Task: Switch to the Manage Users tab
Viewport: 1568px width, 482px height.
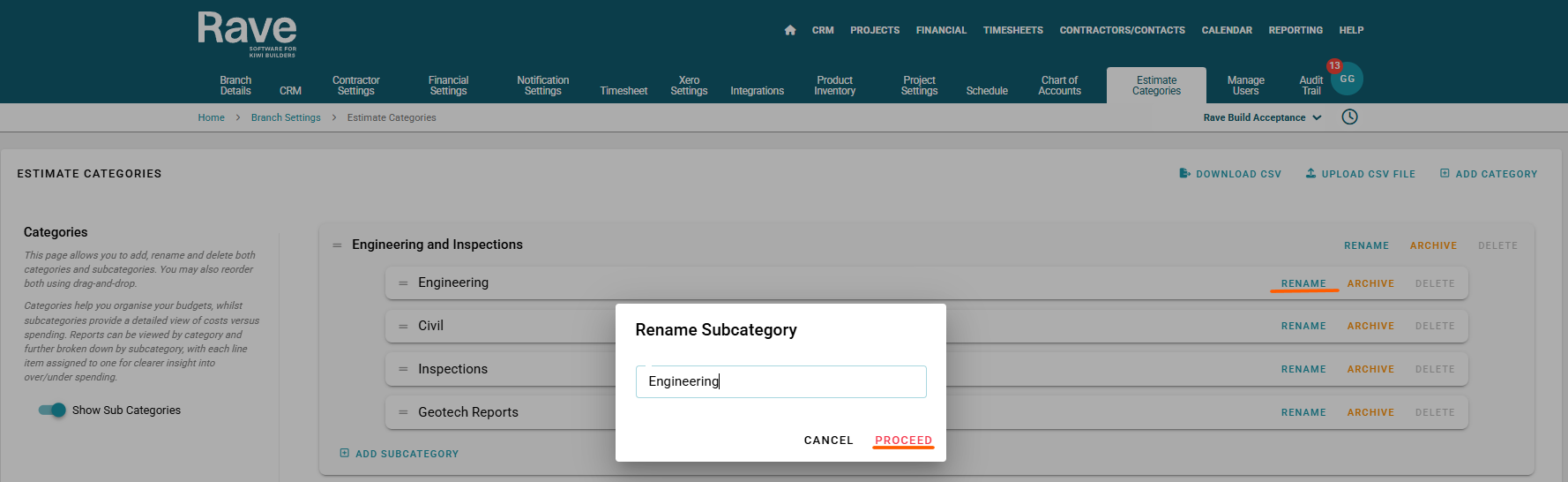Action: 1245,86
